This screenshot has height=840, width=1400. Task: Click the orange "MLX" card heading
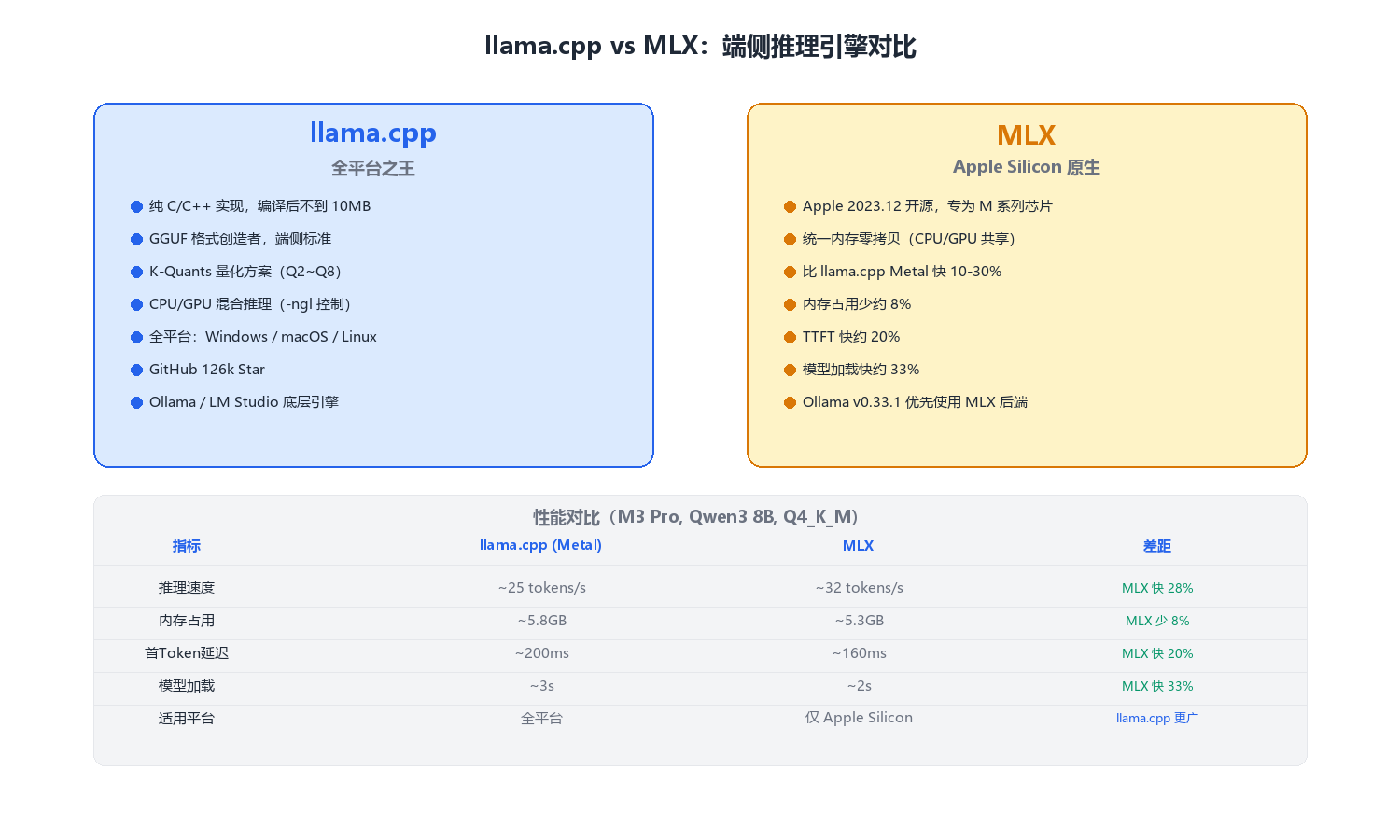pyautogui.click(x=1027, y=134)
